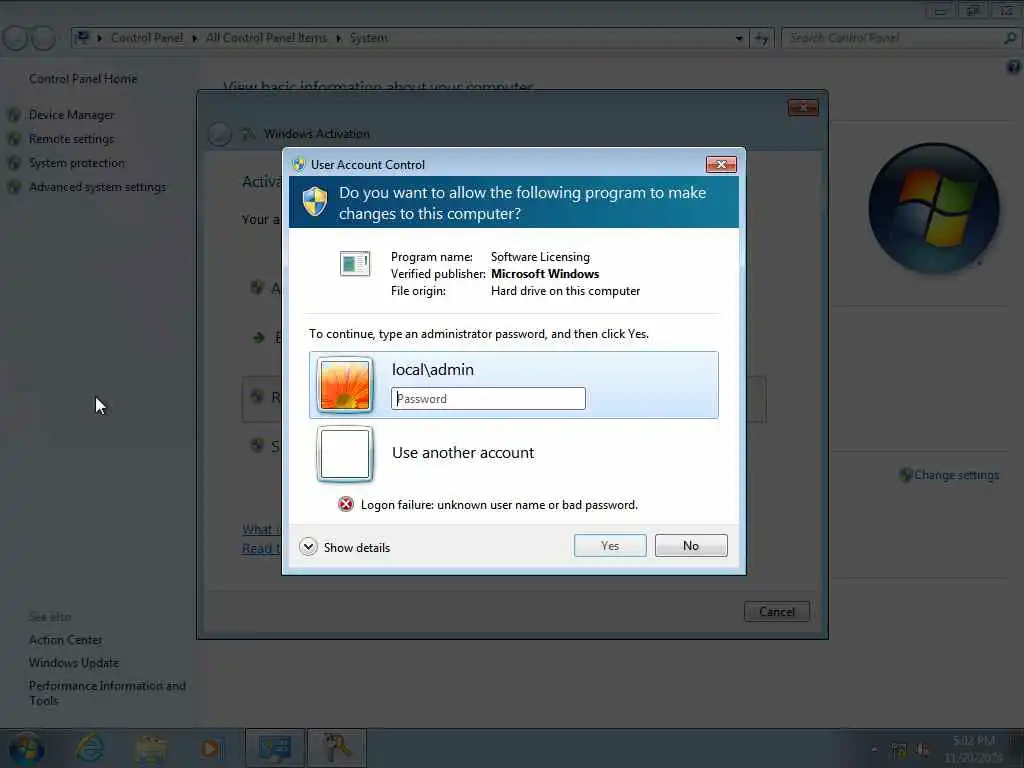The width and height of the screenshot is (1024, 768).
Task: Click the green arrow icon in activation window
Action: pos(259,337)
